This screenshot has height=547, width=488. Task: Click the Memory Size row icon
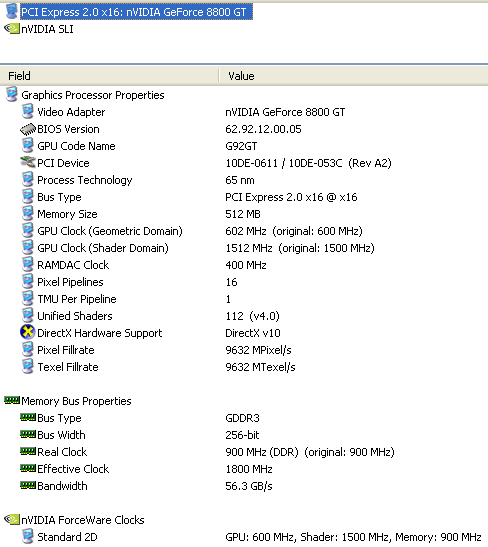pos(28,213)
